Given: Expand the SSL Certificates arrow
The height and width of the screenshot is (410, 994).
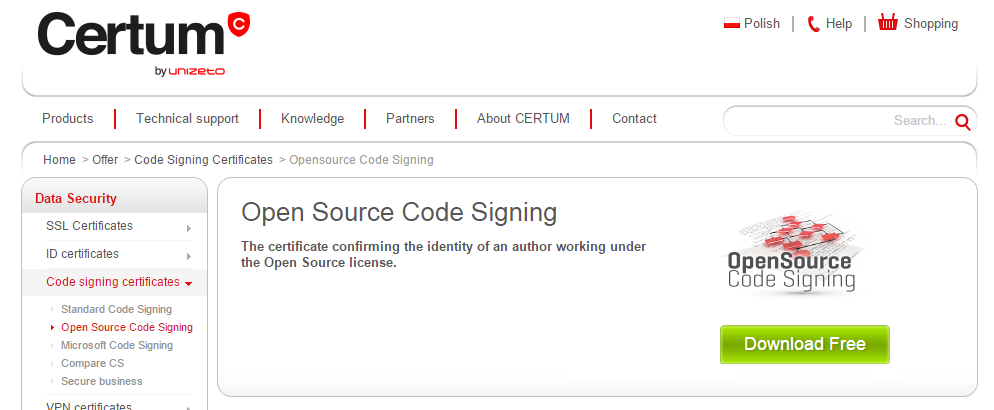Looking at the screenshot, I should tap(188, 227).
